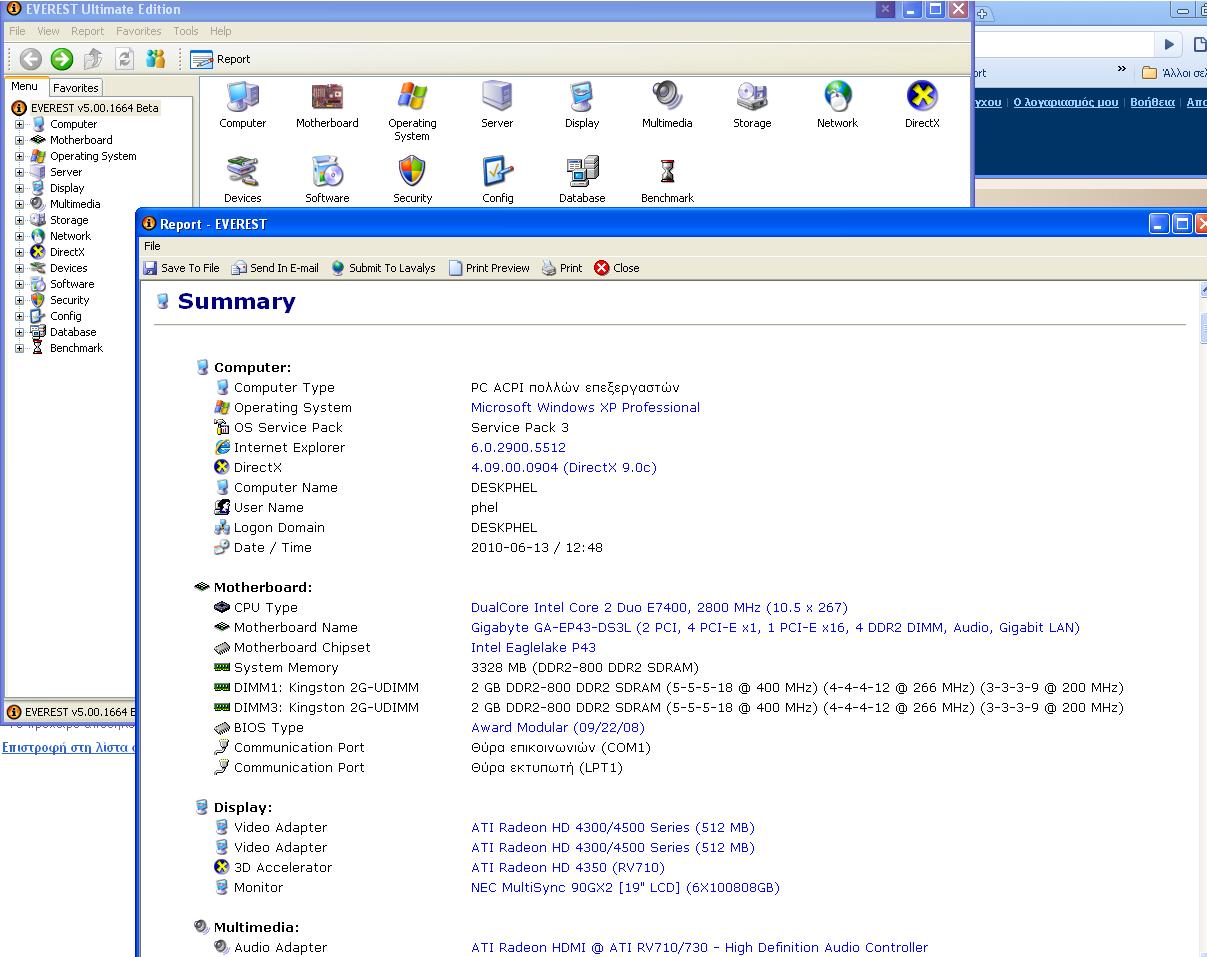Open the Benchmark hourglass icon

(667, 172)
